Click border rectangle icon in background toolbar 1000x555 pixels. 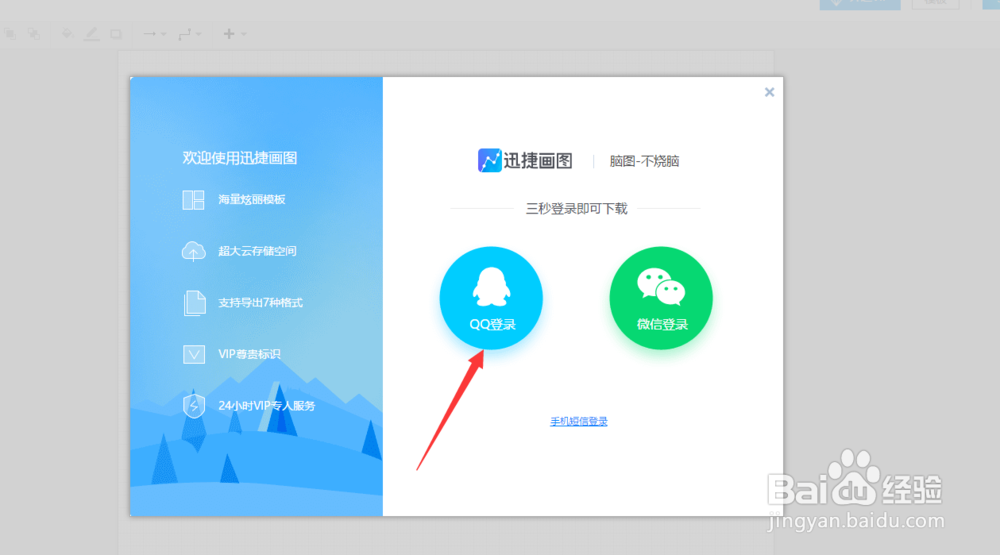pyautogui.click(x=115, y=34)
